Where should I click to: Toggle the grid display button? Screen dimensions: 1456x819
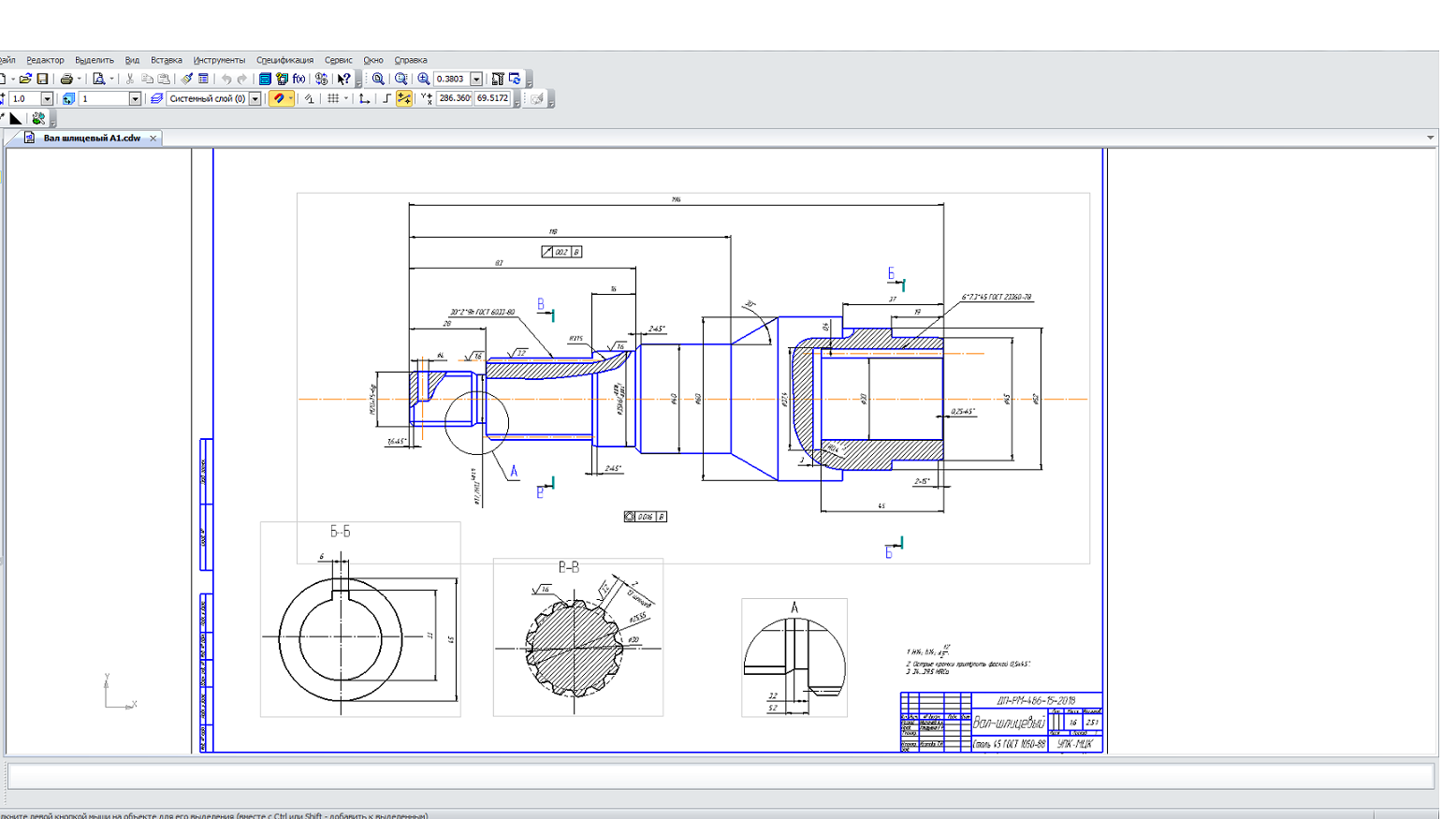click(x=333, y=98)
